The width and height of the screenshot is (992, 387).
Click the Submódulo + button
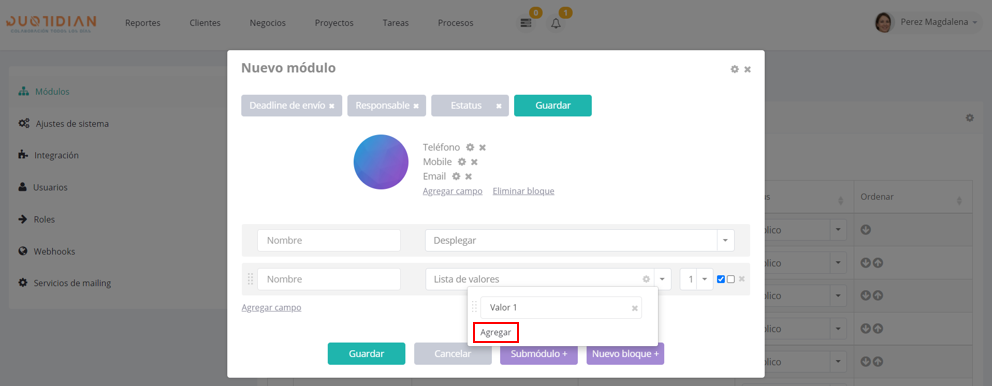point(539,354)
